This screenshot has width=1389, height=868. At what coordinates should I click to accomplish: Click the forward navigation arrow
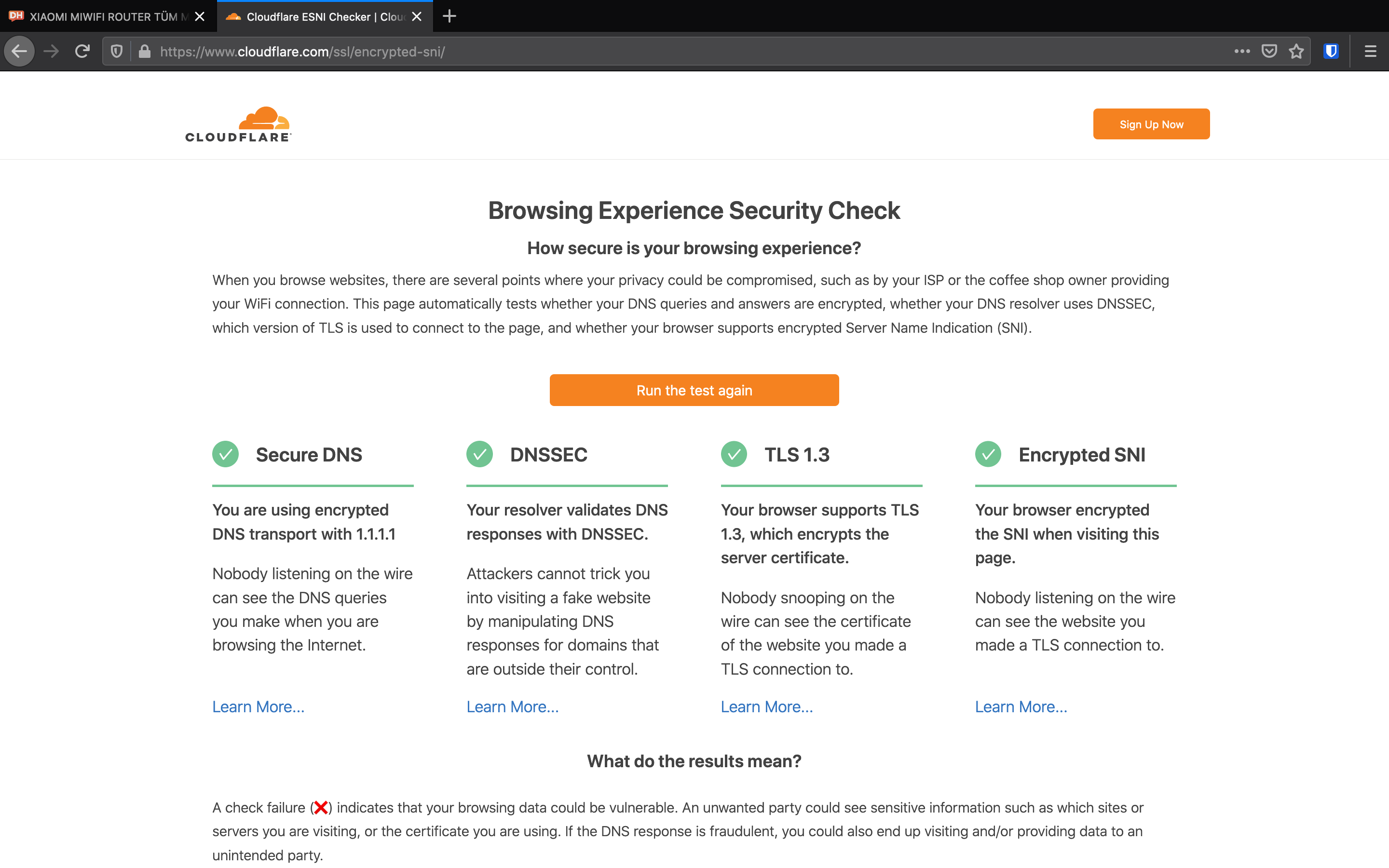(x=51, y=52)
